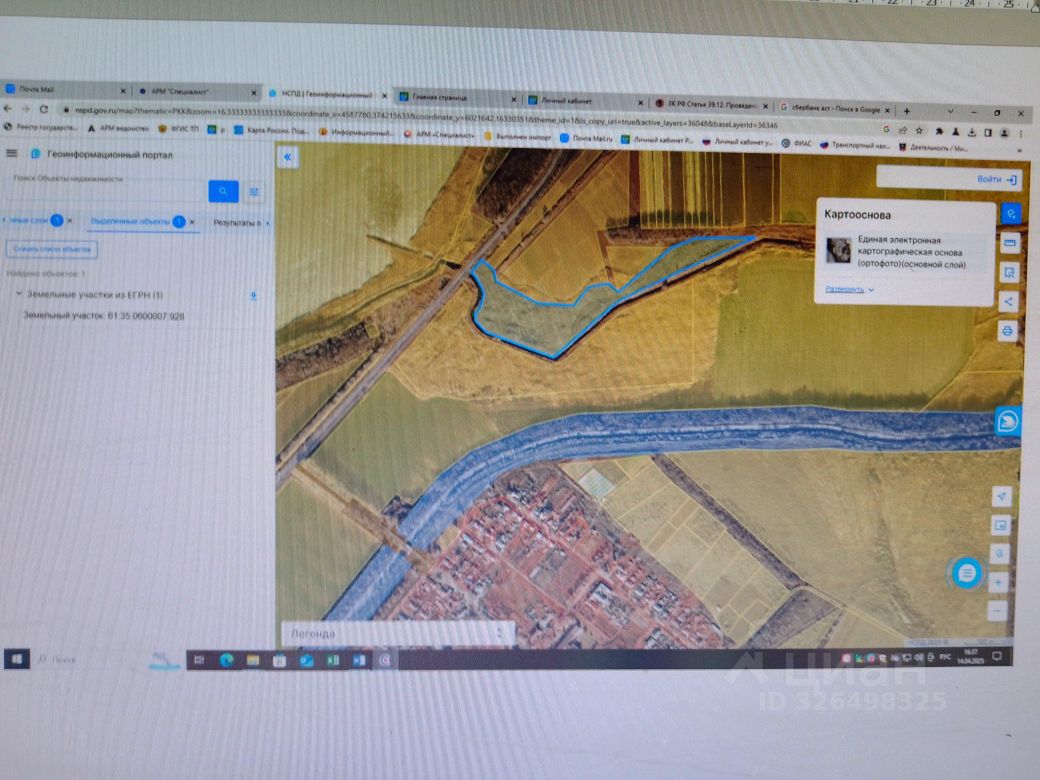The width and height of the screenshot is (1040, 780).
Task: Zoom out with the minus button
Action: click(x=997, y=611)
